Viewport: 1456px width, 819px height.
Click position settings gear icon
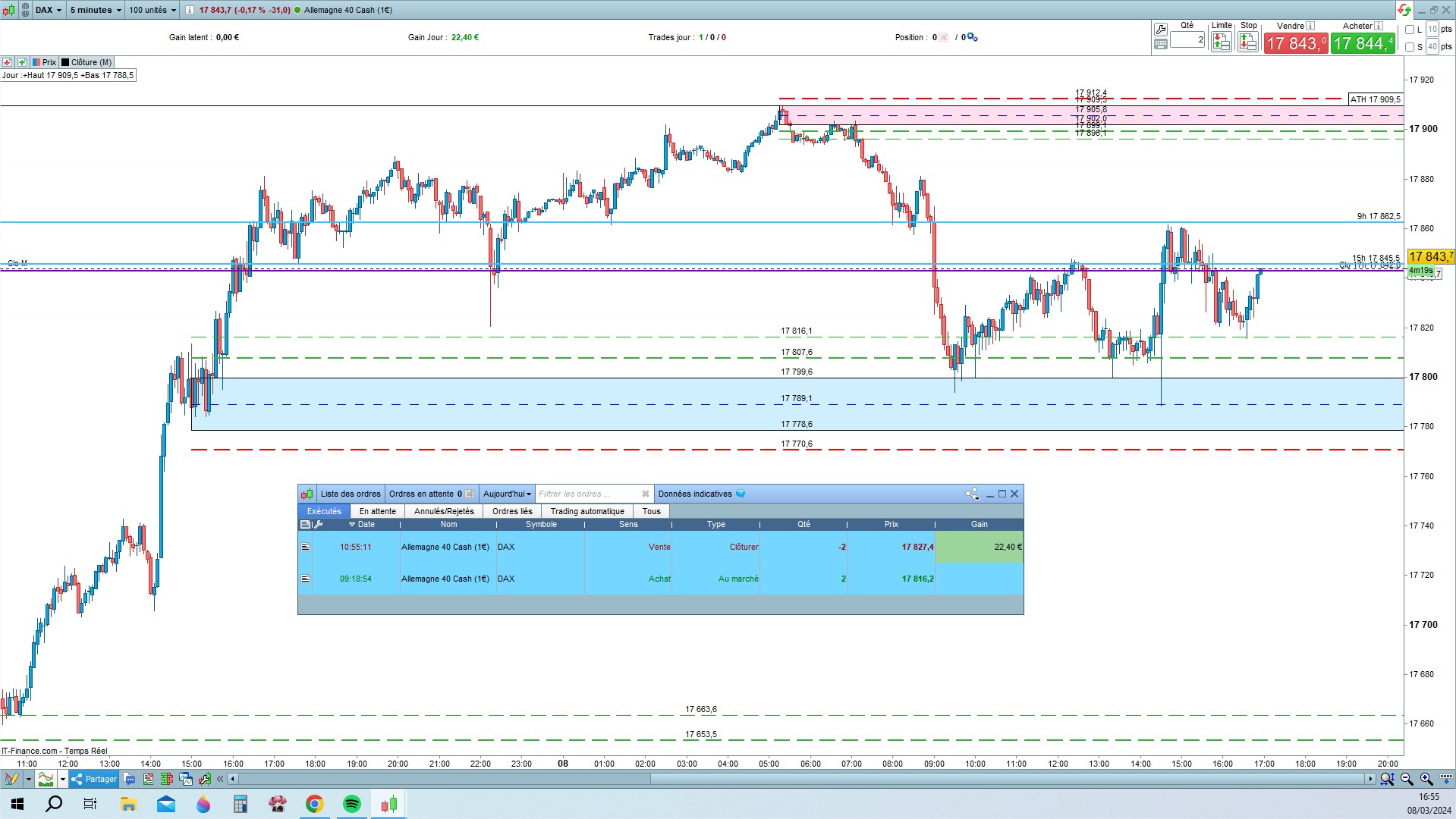(x=972, y=37)
